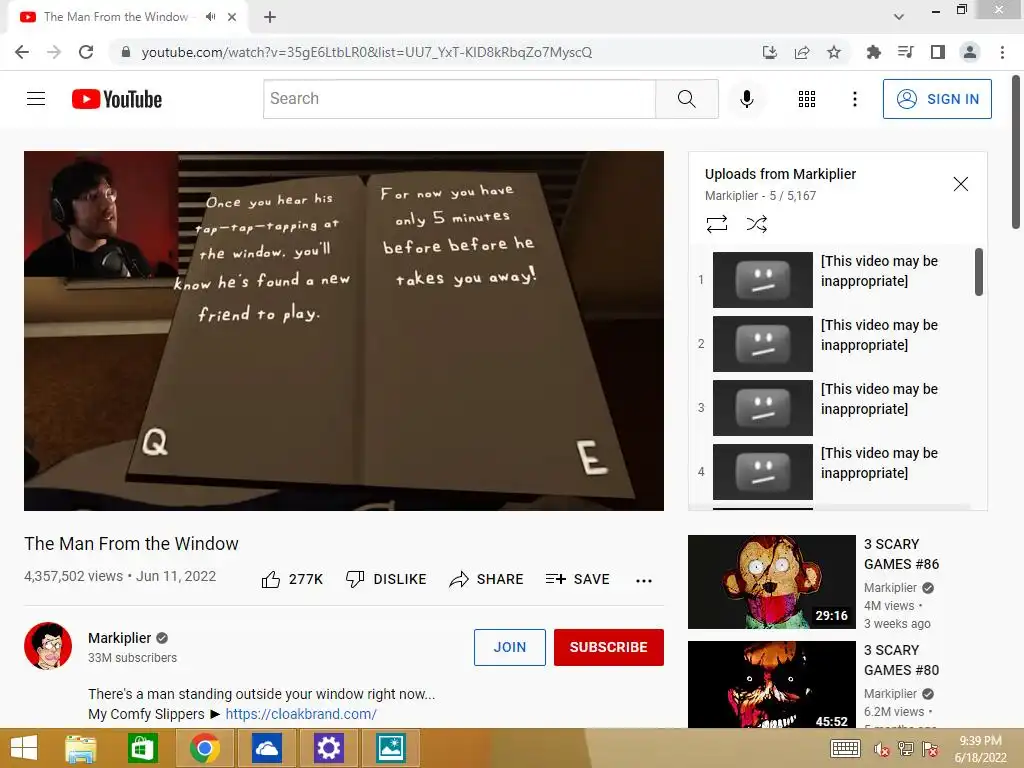Open media control icon in toolbar
This screenshot has width=1024, height=768.
905,52
